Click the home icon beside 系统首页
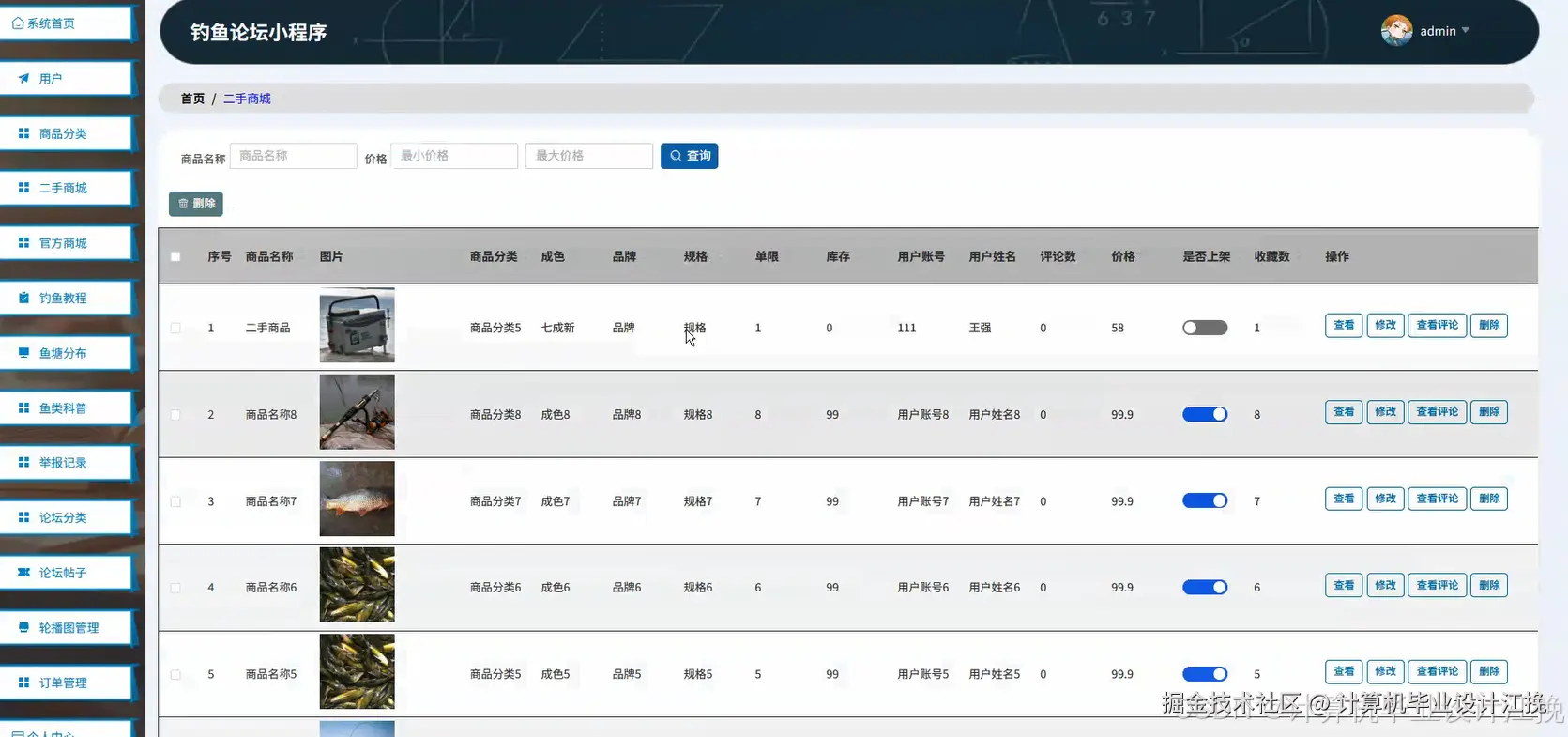 [18, 23]
